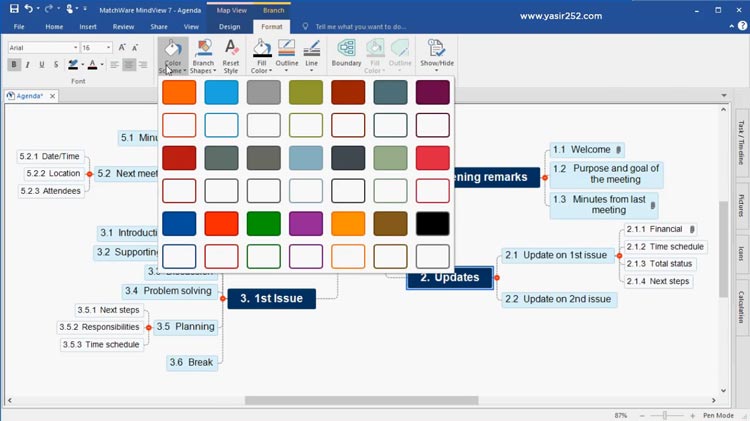Screen dimensions: 750x421
Task: Collapse the 2.1 Update on 1st issue branch
Action: 619,255
